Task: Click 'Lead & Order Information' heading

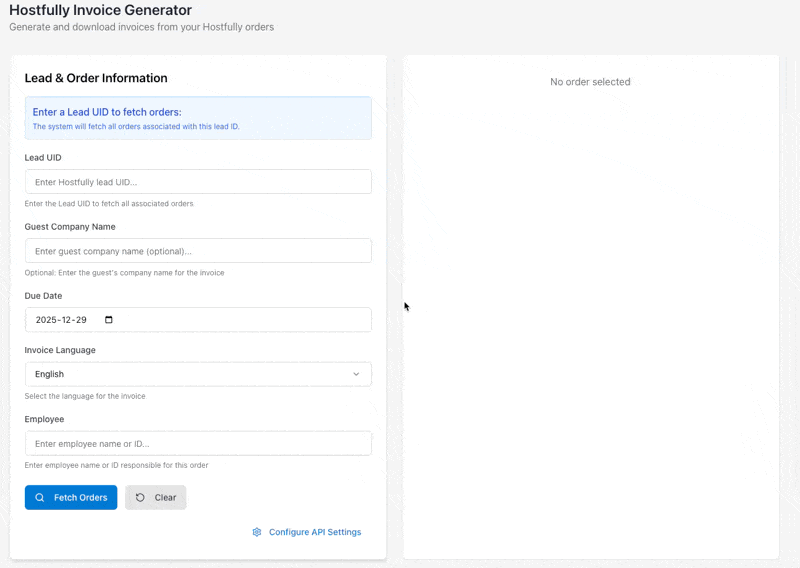Action: click(96, 78)
